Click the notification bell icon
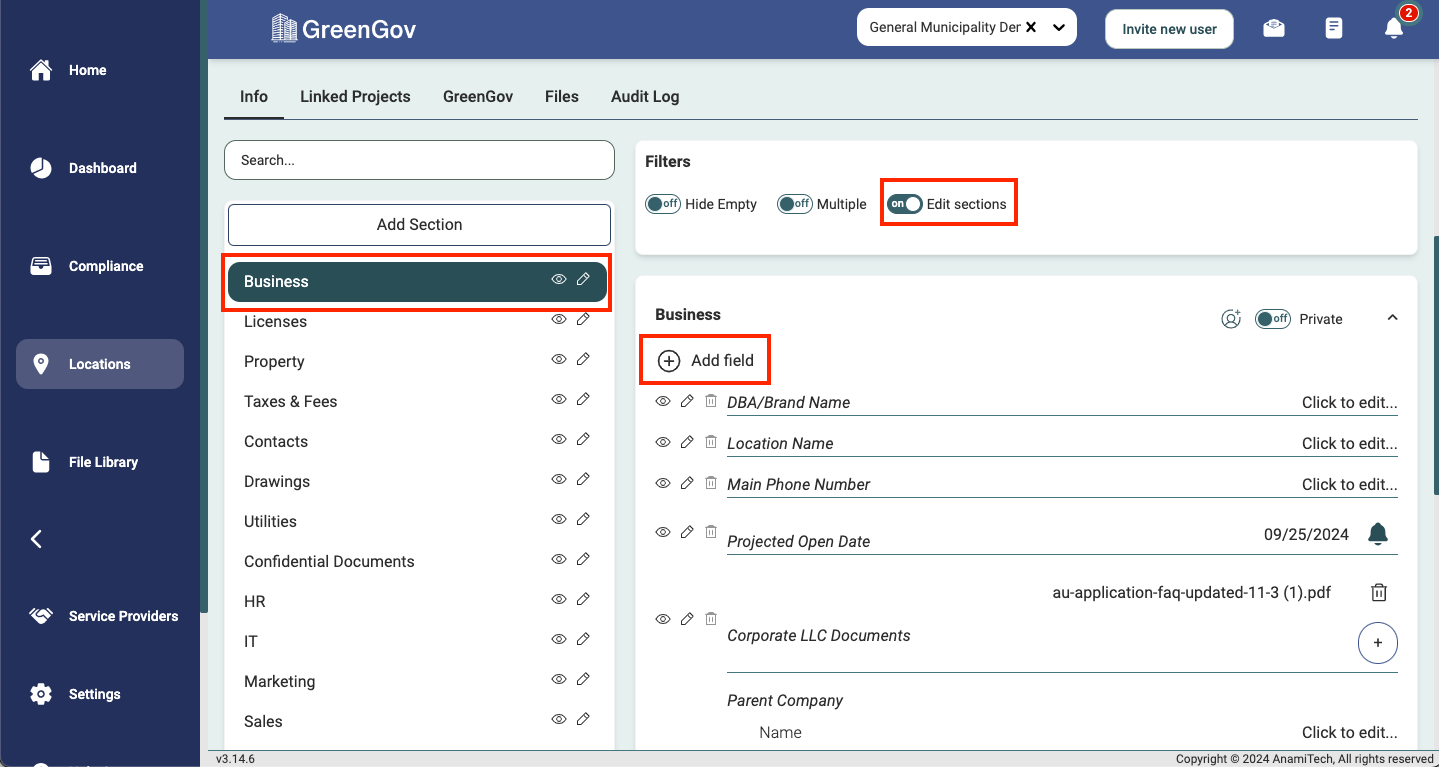Viewport: 1439px width, 767px height. 1394,28
